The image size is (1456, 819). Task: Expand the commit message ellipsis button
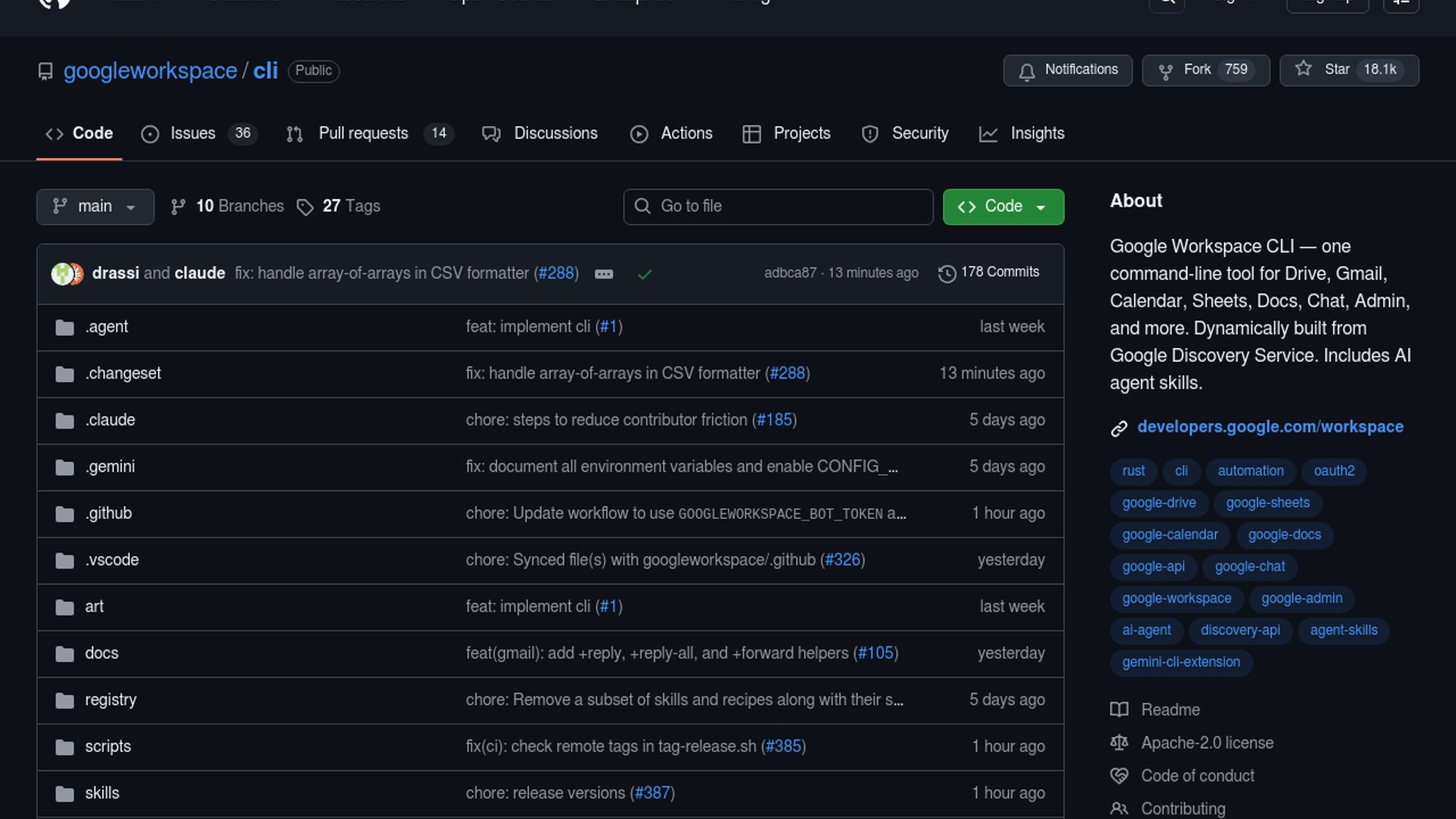(604, 274)
